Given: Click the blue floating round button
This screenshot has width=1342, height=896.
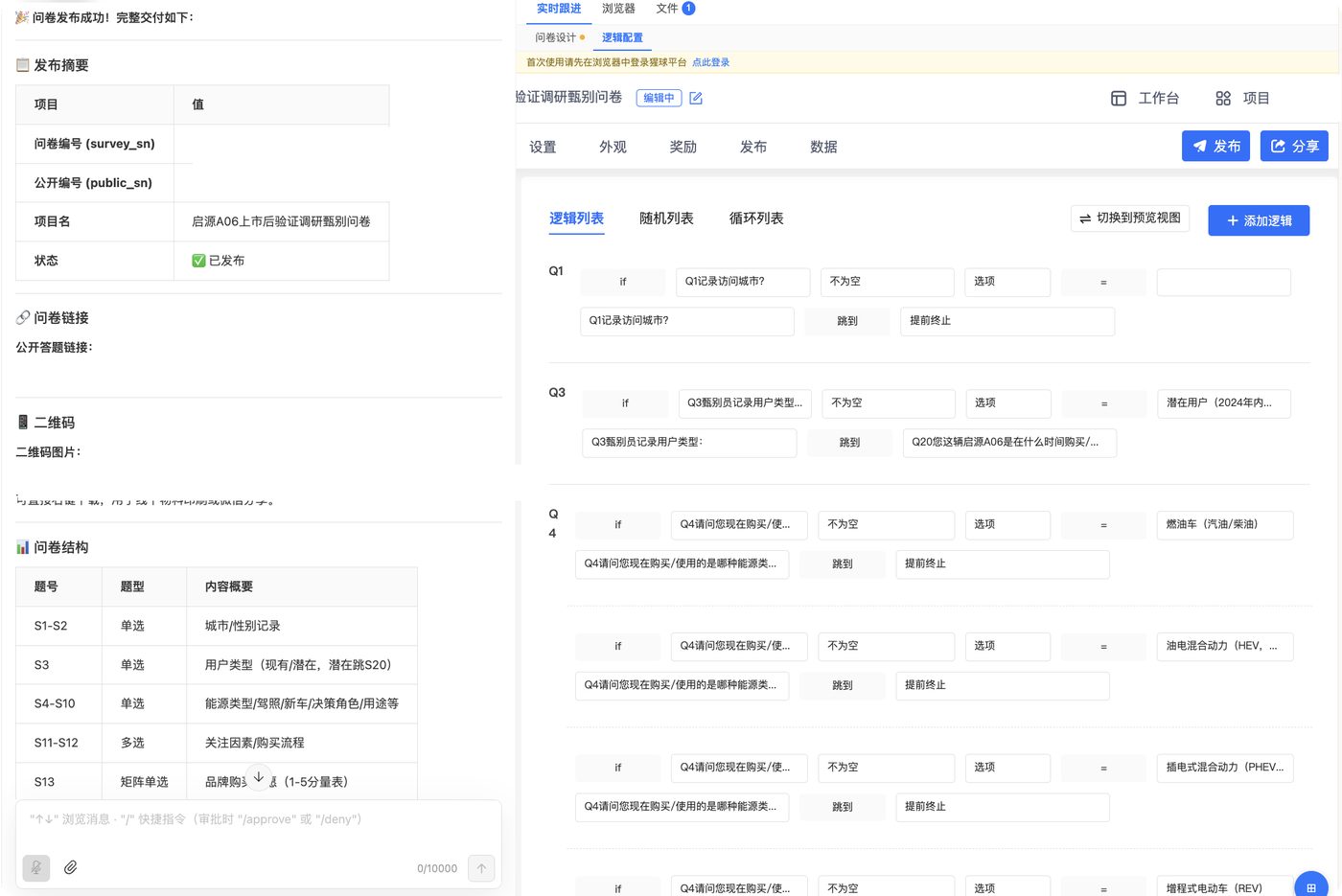Looking at the screenshot, I should 1310,885.
